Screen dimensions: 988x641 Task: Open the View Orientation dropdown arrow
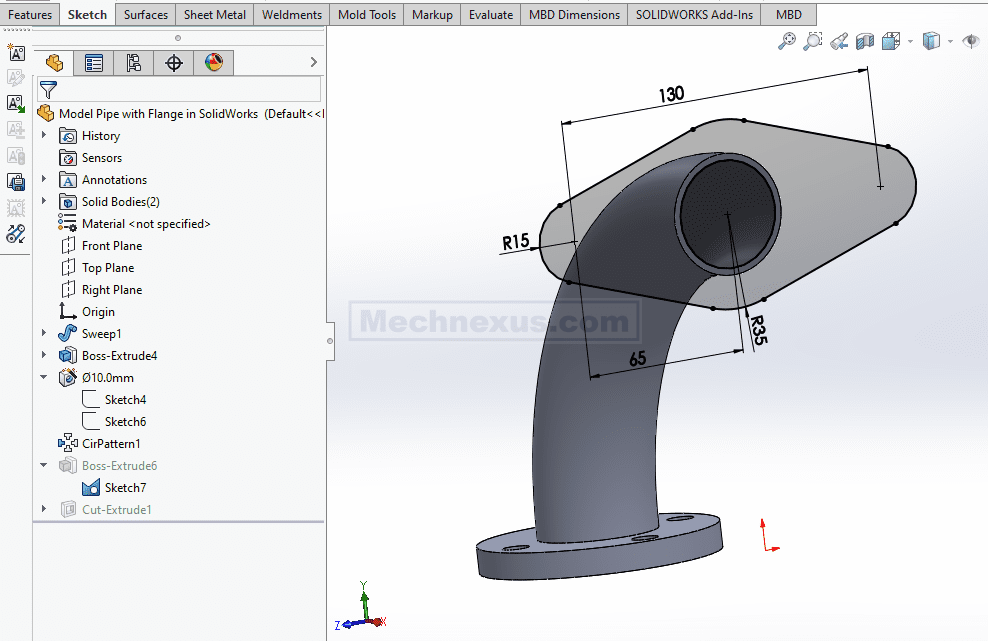click(910, 41)
